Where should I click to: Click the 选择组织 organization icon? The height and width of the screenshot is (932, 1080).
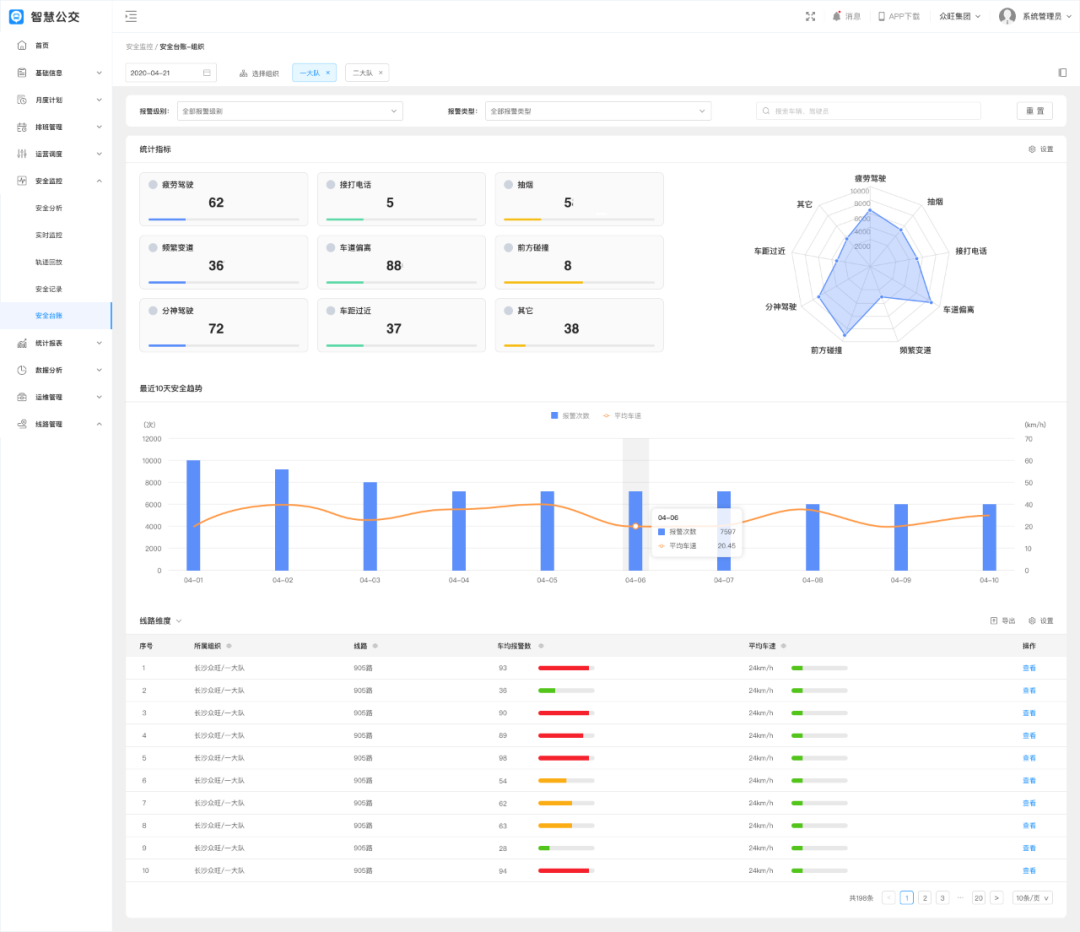(243, 73)
